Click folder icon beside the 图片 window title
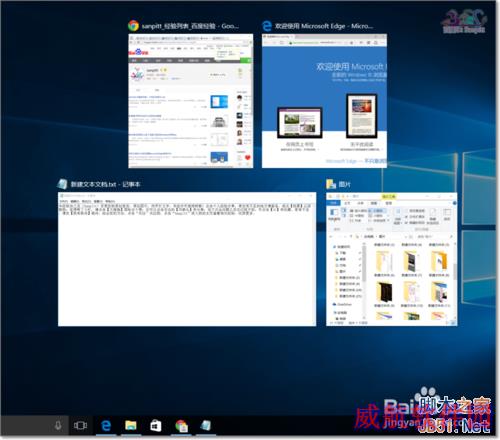 pyautogui.click(x=331, y=184)
